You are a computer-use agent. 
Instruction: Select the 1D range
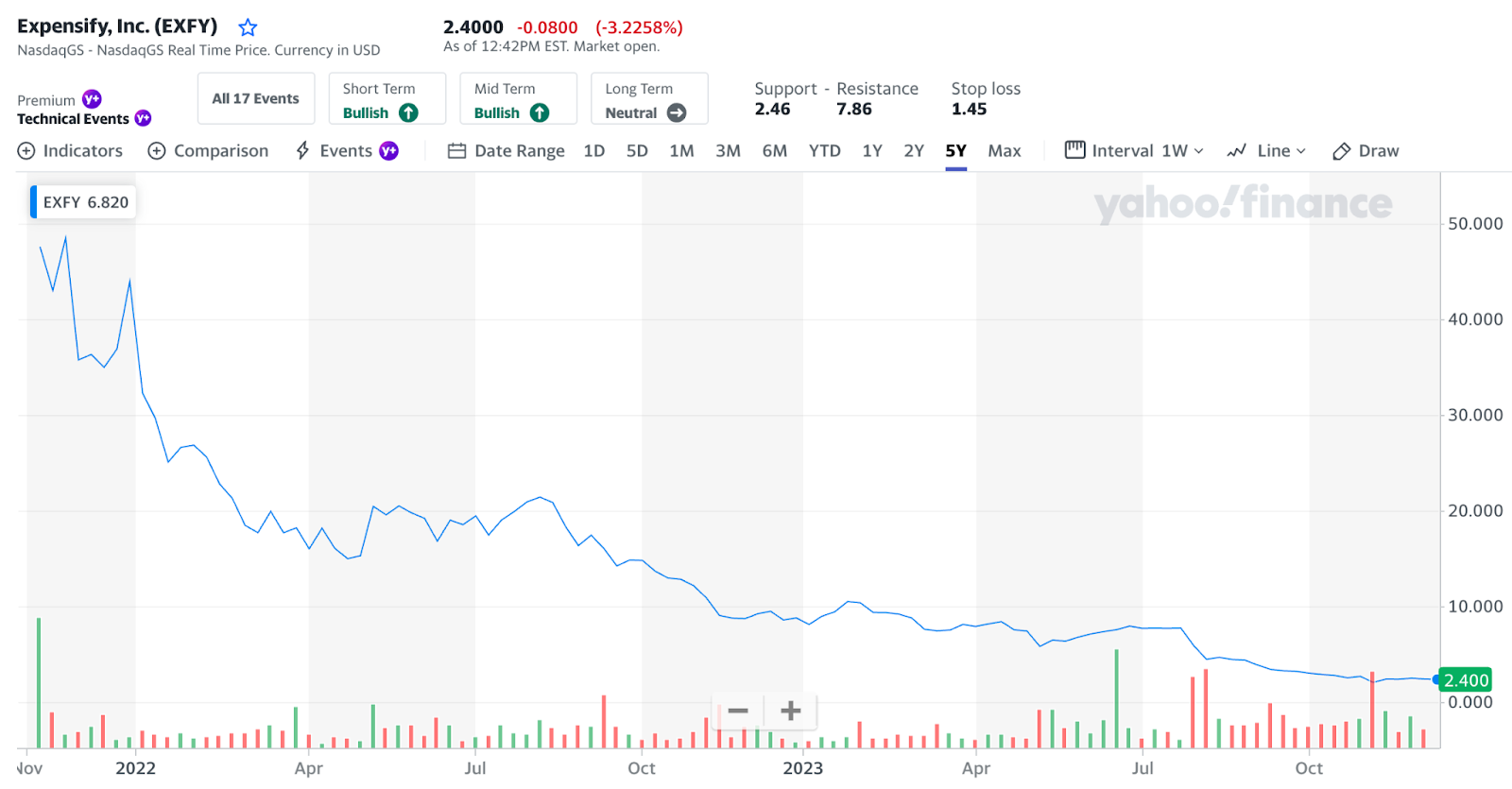tap(594, 151)
